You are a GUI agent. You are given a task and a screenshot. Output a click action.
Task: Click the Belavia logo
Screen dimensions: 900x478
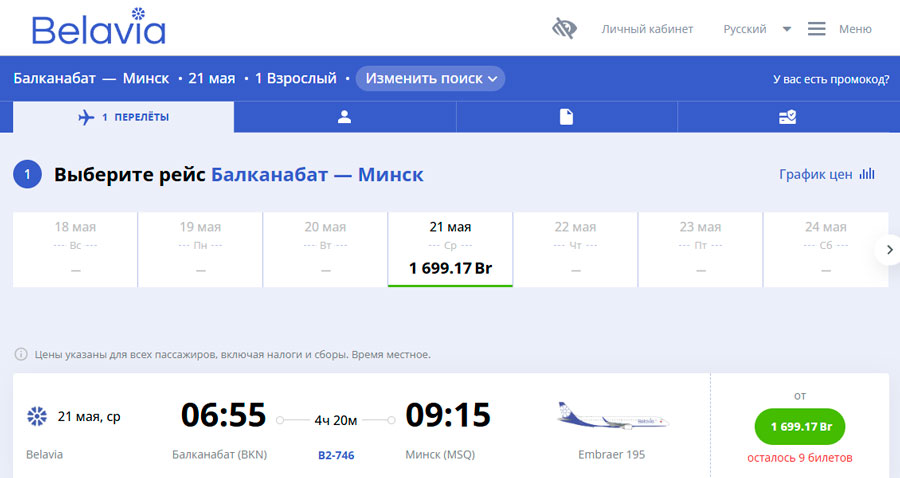99,27
